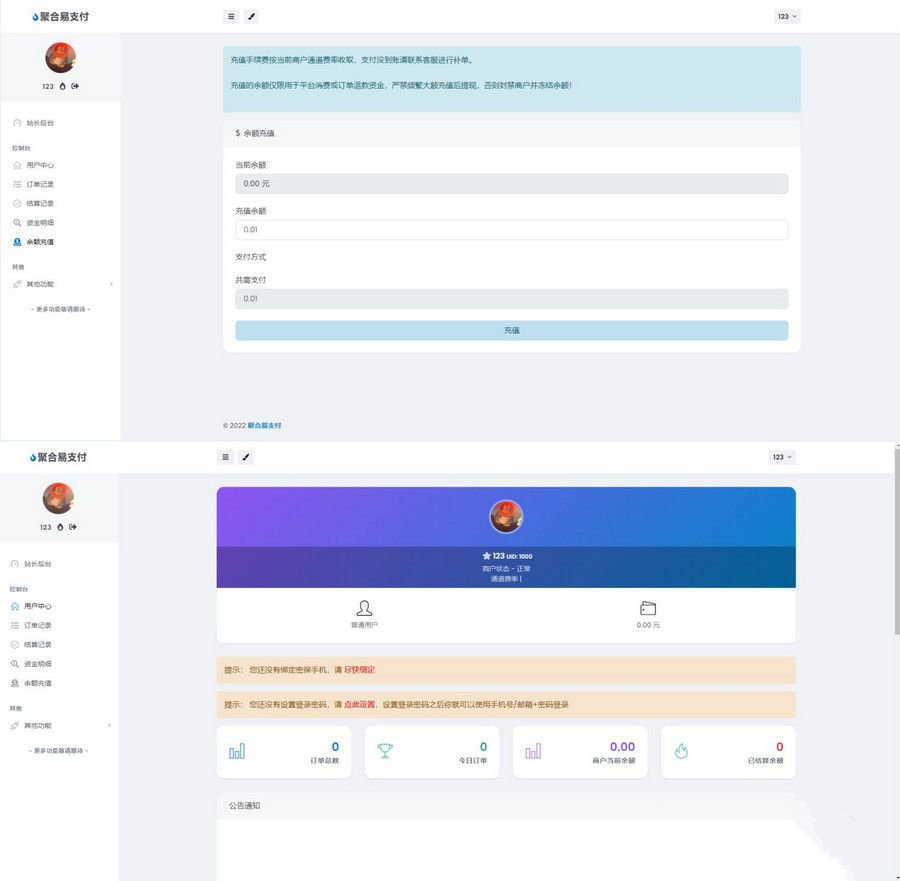Click the 订单记录 list icon on recharge page
The image size is (900, 881).
tap(17, 184)
